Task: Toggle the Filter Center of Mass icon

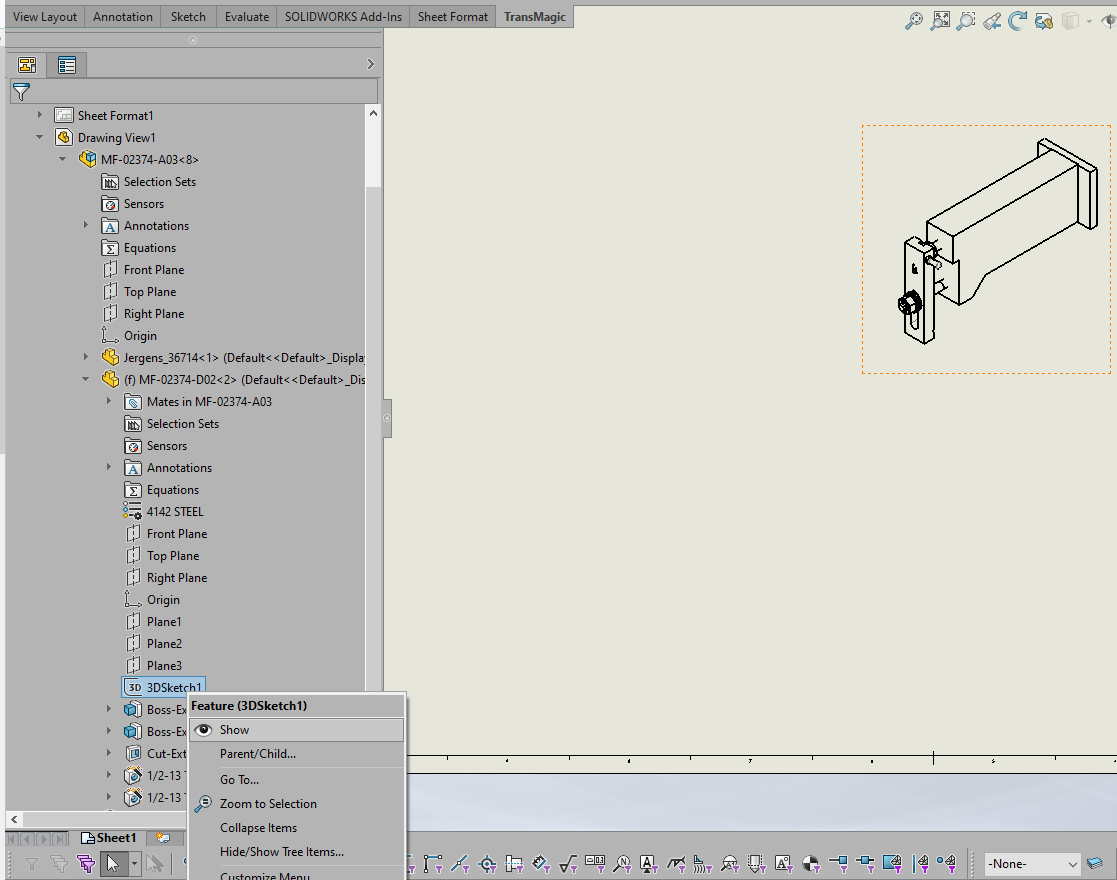Action: 811,864
